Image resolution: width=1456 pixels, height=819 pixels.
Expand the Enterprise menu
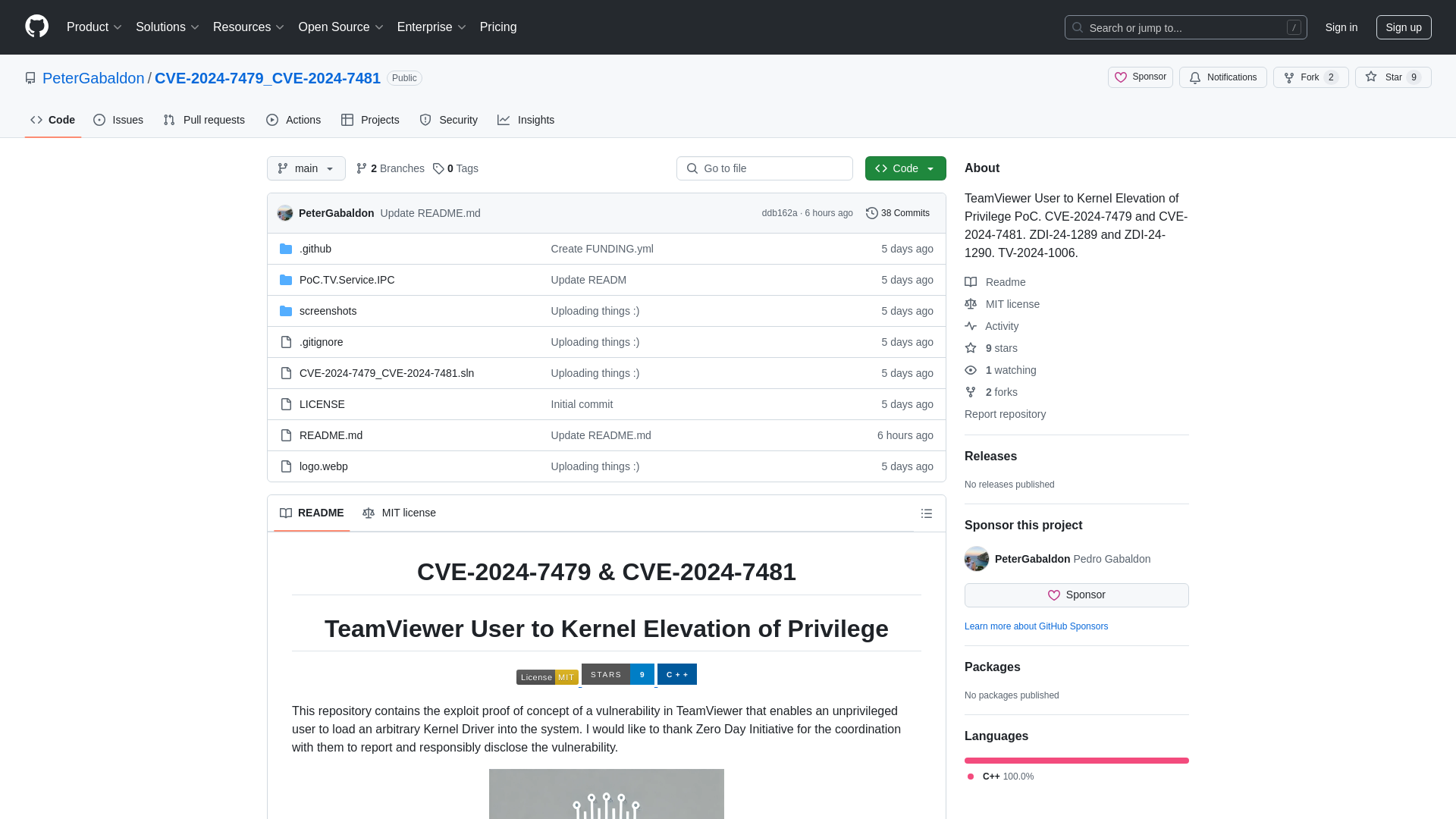(431, 27)
